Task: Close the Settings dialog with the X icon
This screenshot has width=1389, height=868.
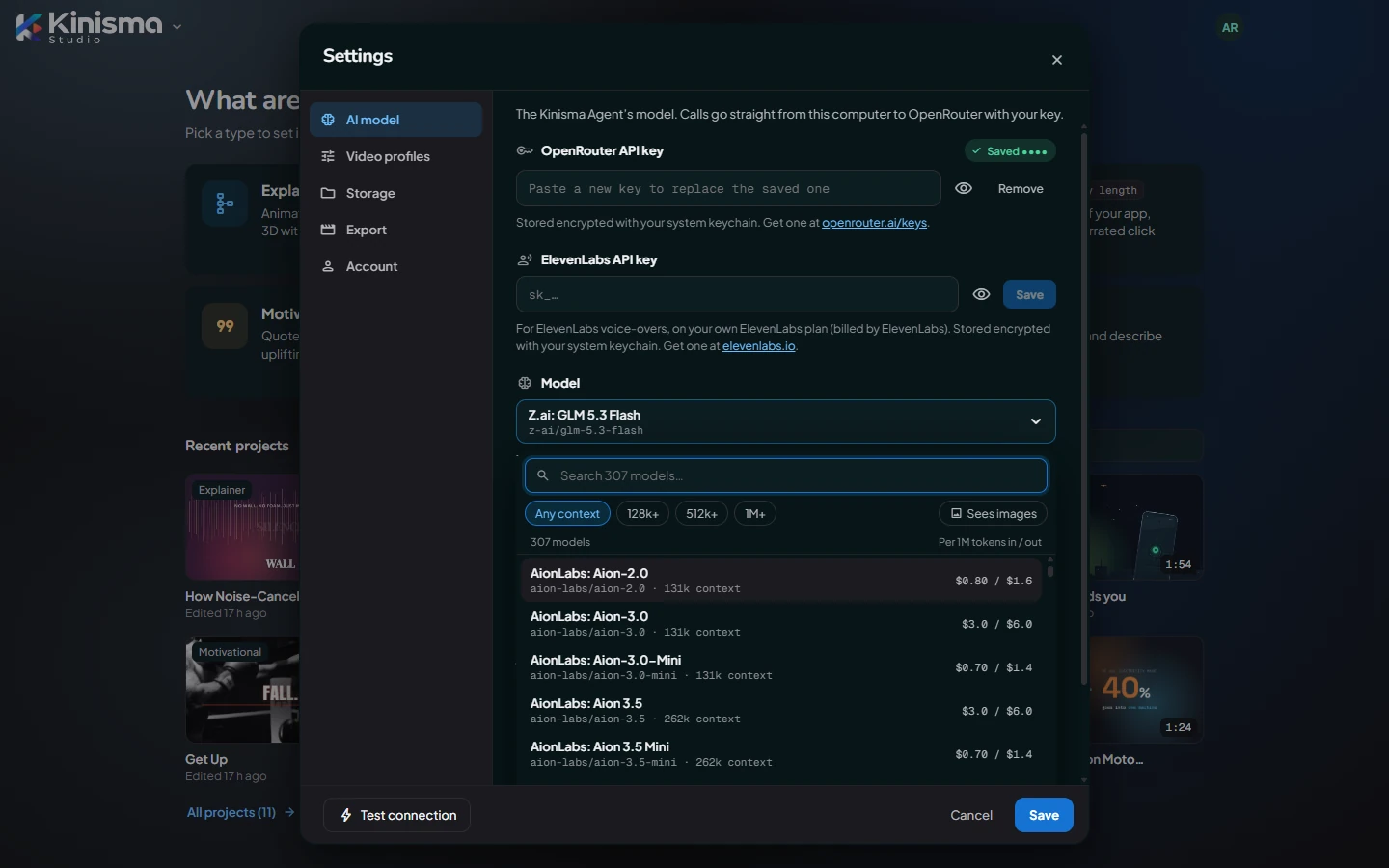Action: point(1057,60)
